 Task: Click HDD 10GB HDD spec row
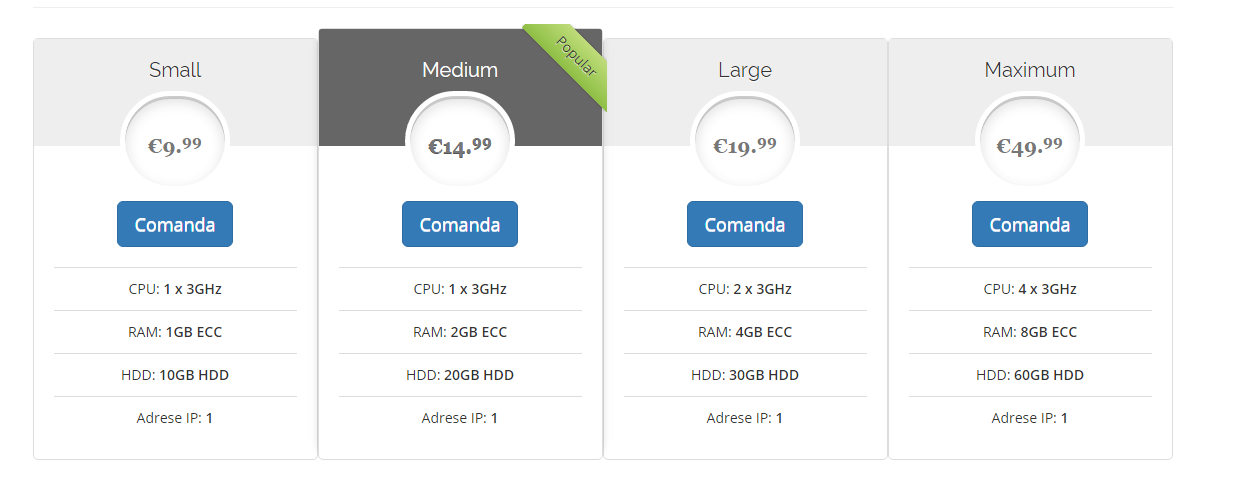point(175,375)
